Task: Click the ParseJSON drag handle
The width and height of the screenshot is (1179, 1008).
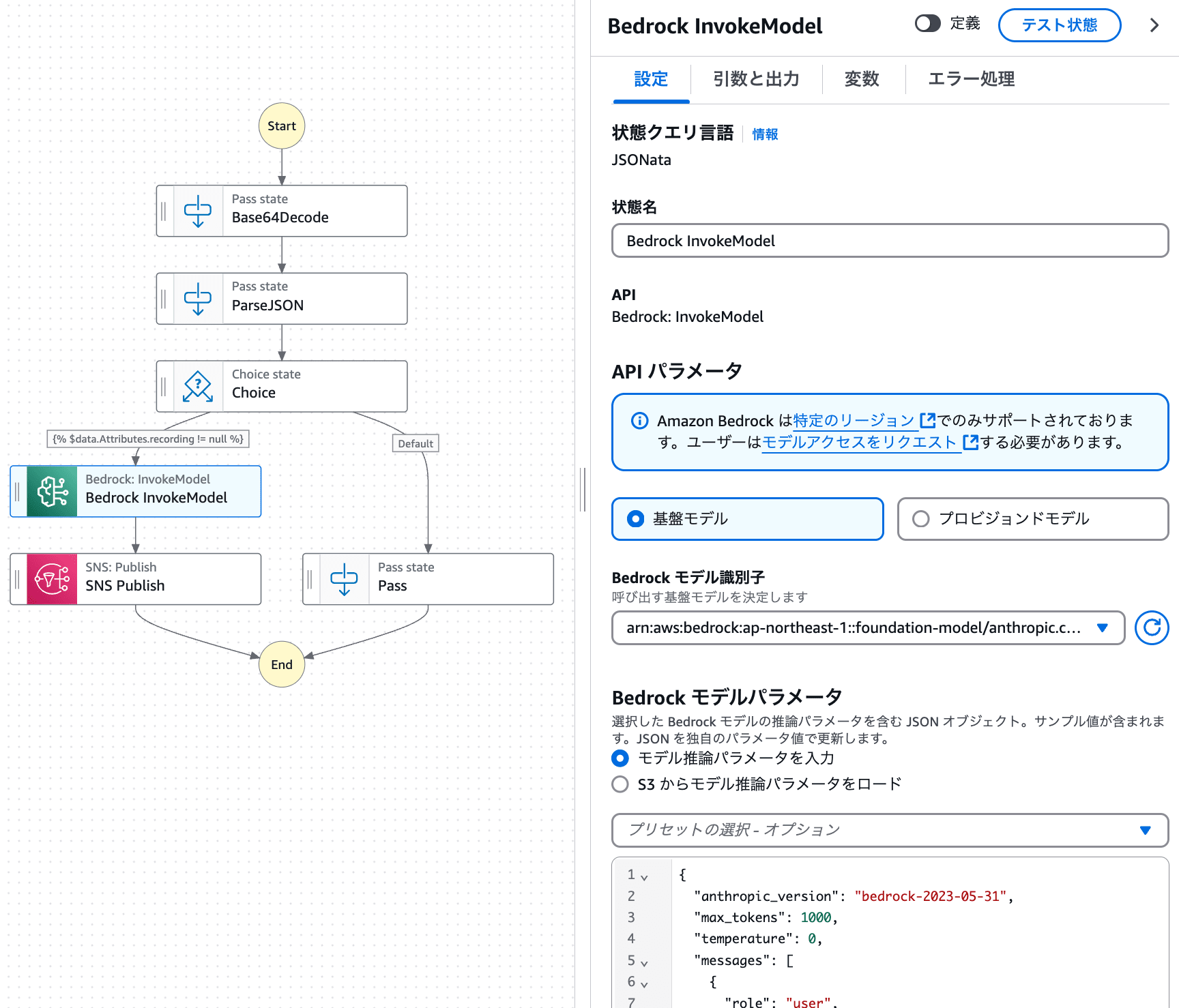Action: [x=164, y=299]
